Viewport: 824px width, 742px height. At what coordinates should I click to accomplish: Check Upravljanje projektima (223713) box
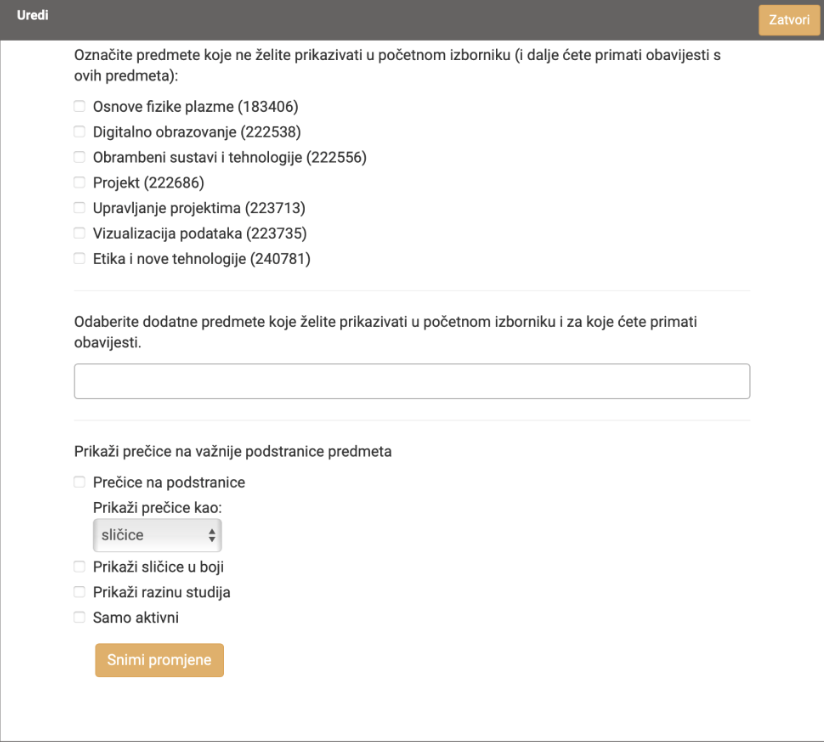[79, 208]
